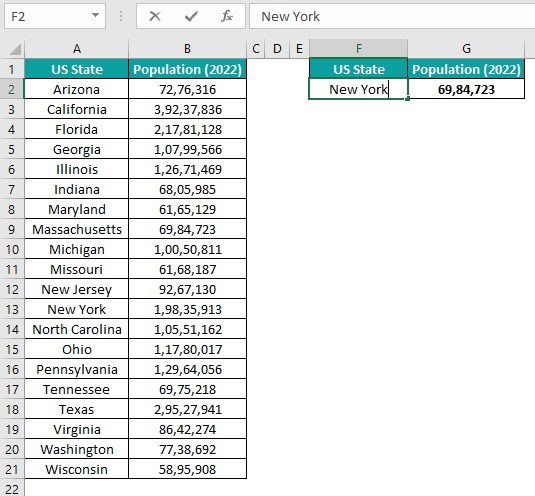535x496 pixels.
Task: Select the New York cell in column A
Action: coord(77,309)
